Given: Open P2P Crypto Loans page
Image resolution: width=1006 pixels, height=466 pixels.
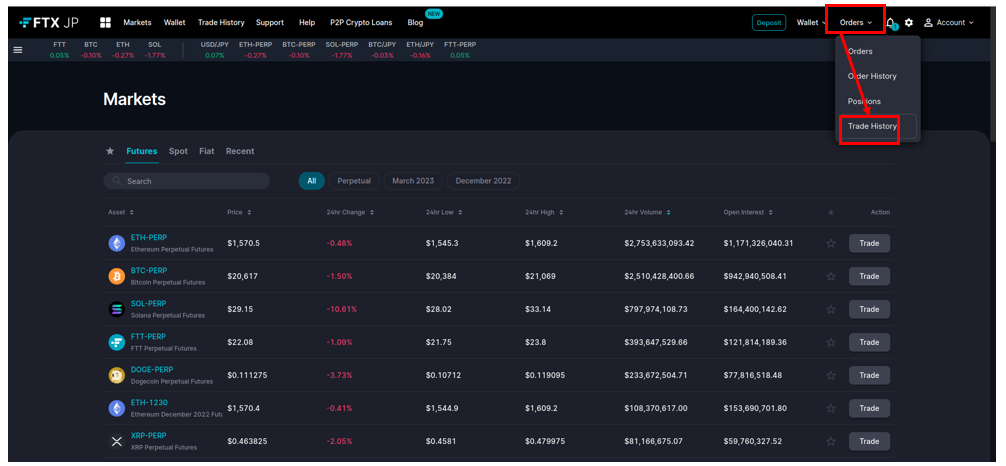Looking at the screenshot, I should pos(361,22).
